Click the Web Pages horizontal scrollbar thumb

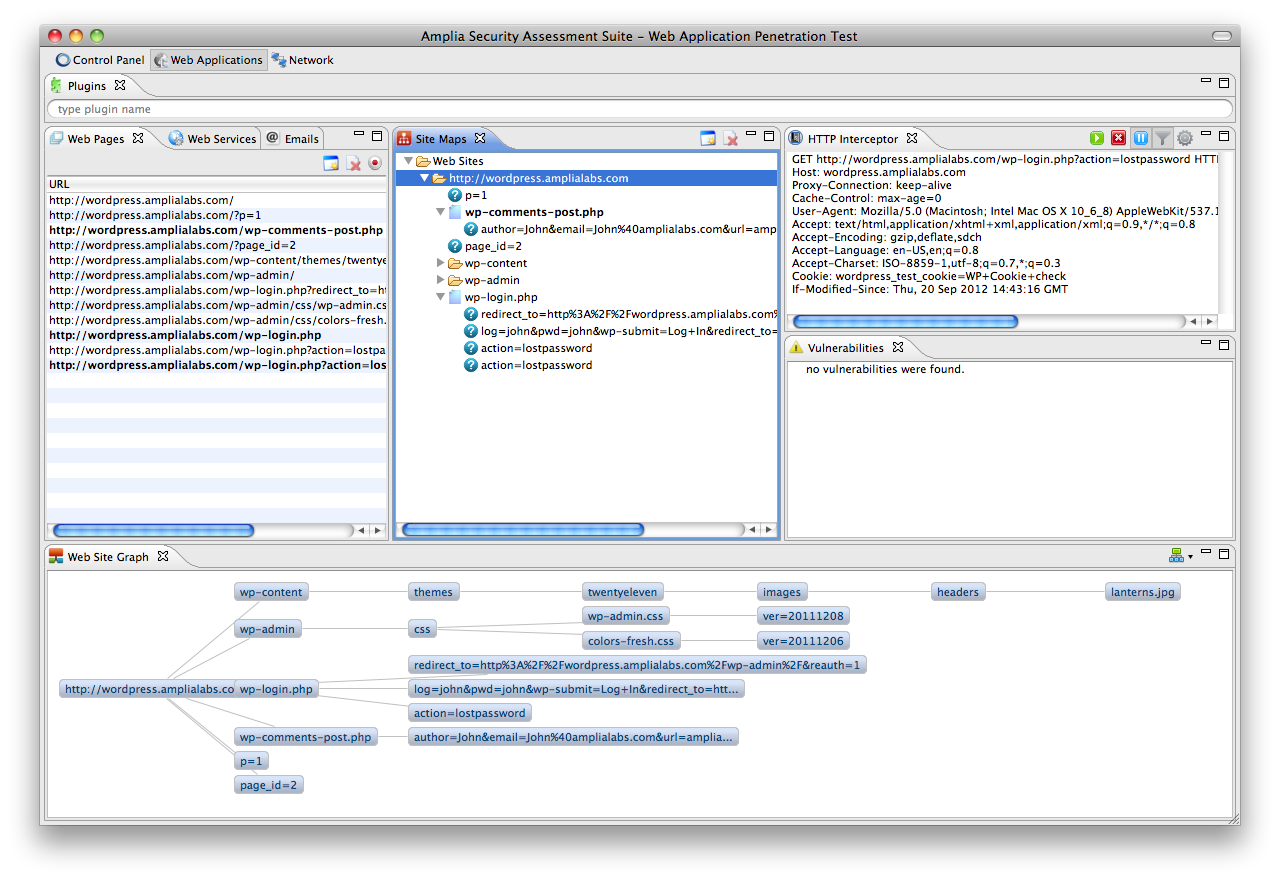click(153, 530)
